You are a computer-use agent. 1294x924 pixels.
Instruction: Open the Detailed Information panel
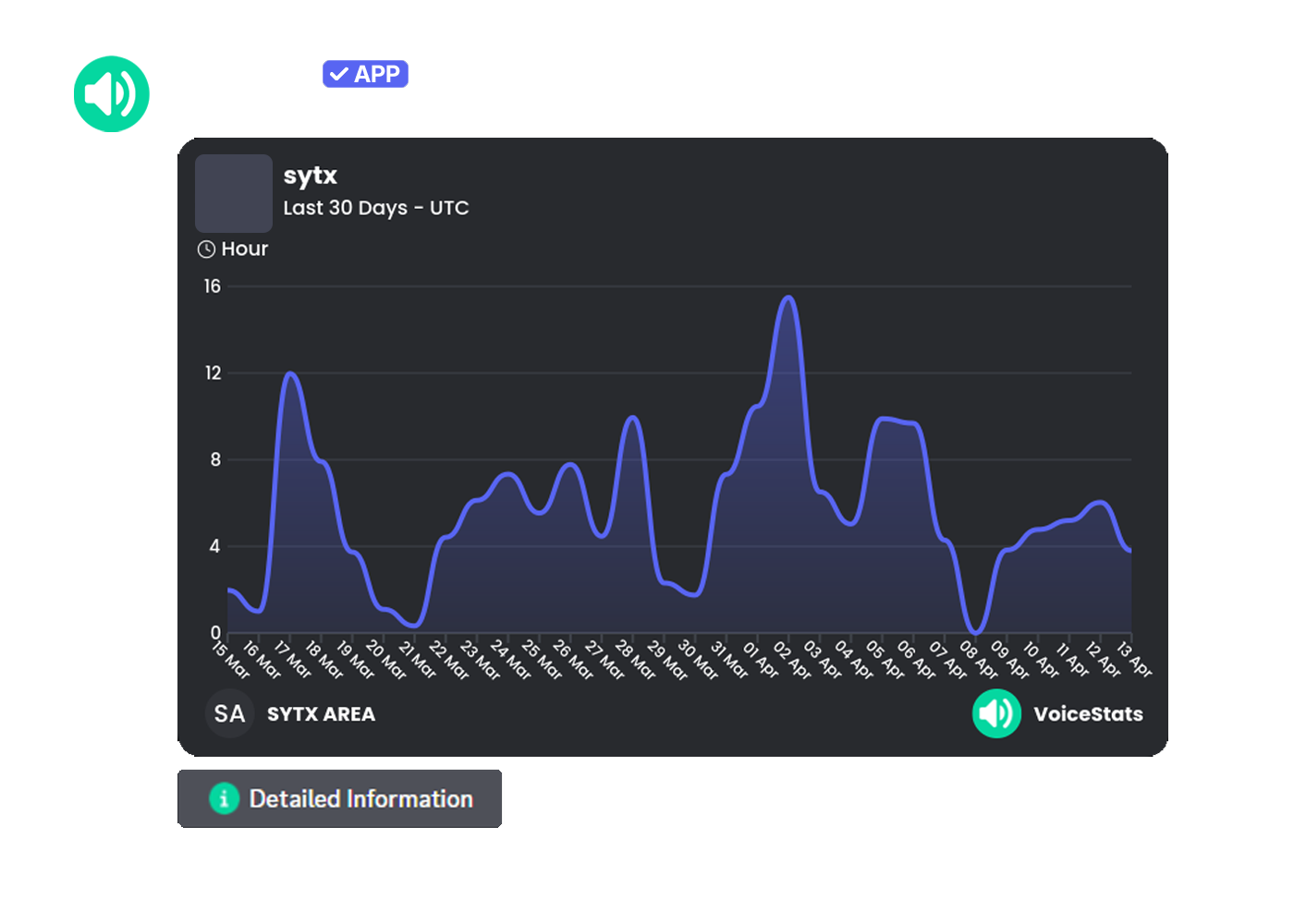pyautogui.click(x=340, y=798)
